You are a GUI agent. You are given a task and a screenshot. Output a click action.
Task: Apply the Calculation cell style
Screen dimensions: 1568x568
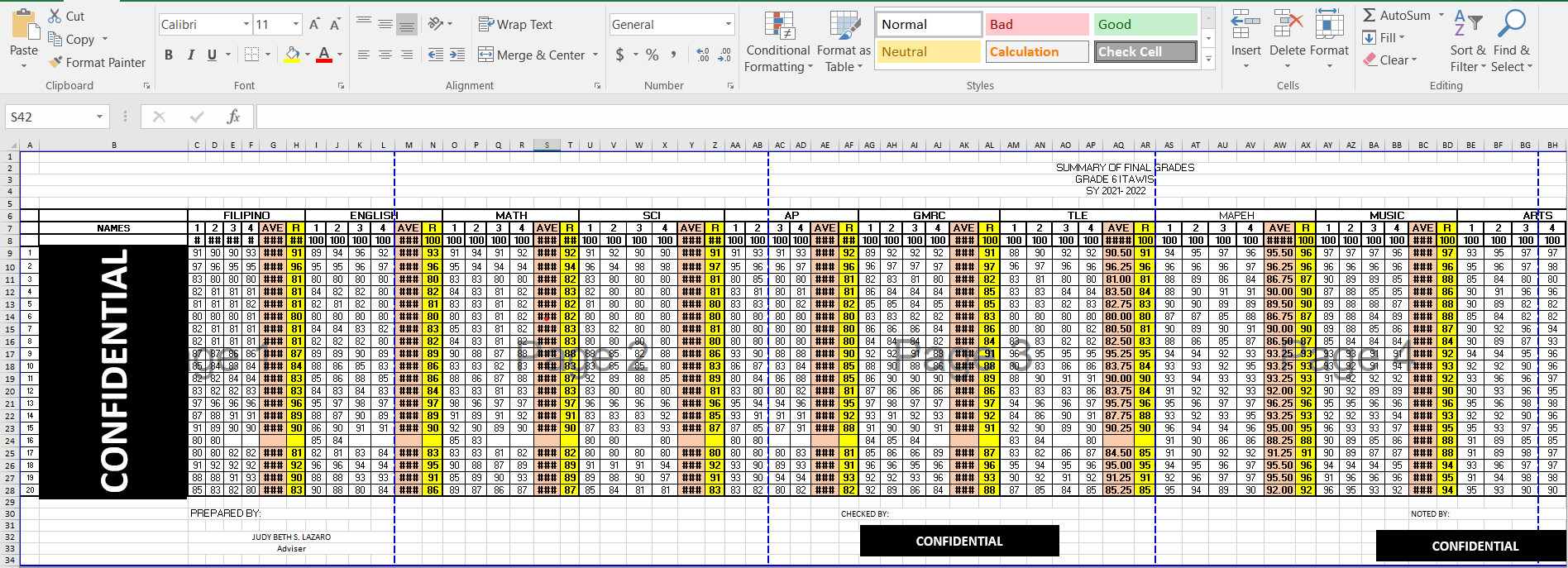click(x=1037, y=51)
